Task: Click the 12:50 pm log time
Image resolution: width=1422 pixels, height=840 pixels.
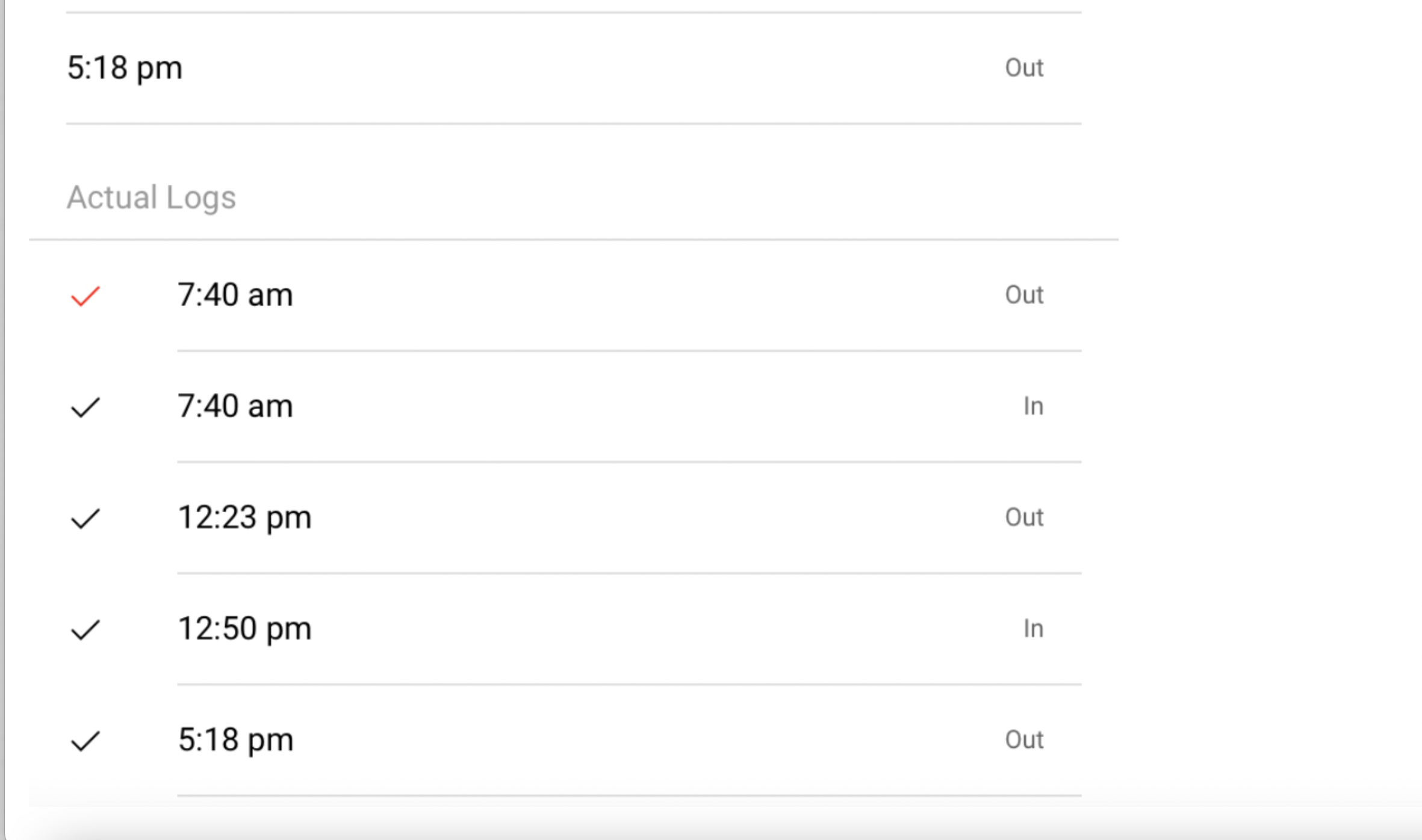Action: coord(244,629)
